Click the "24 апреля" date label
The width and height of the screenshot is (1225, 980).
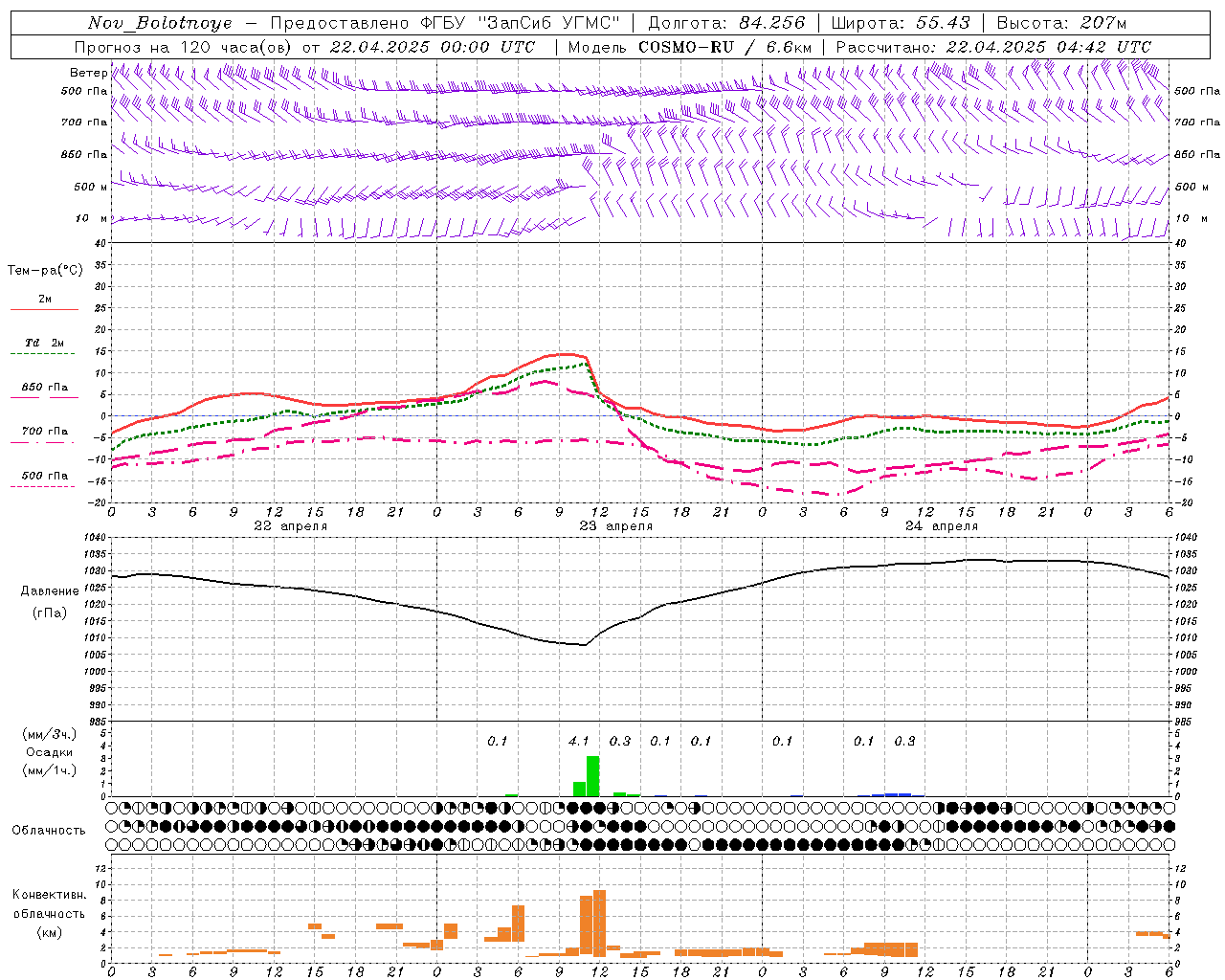click(x=942, y=525)
